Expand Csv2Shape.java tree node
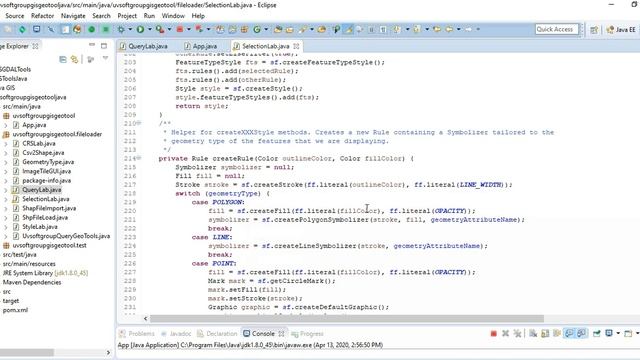Image resolution: width=640 pixels, height=360 pixels. click(x=5, y=153)
